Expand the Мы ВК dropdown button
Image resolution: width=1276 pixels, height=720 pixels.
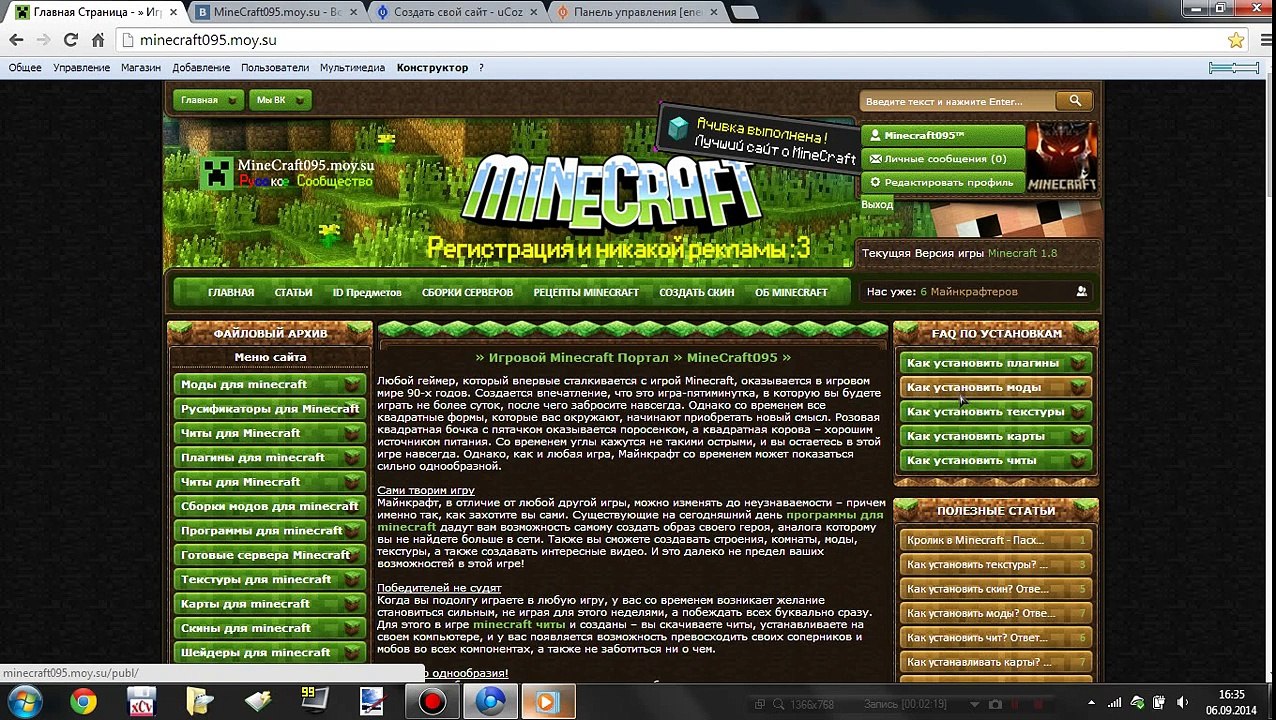279,100
